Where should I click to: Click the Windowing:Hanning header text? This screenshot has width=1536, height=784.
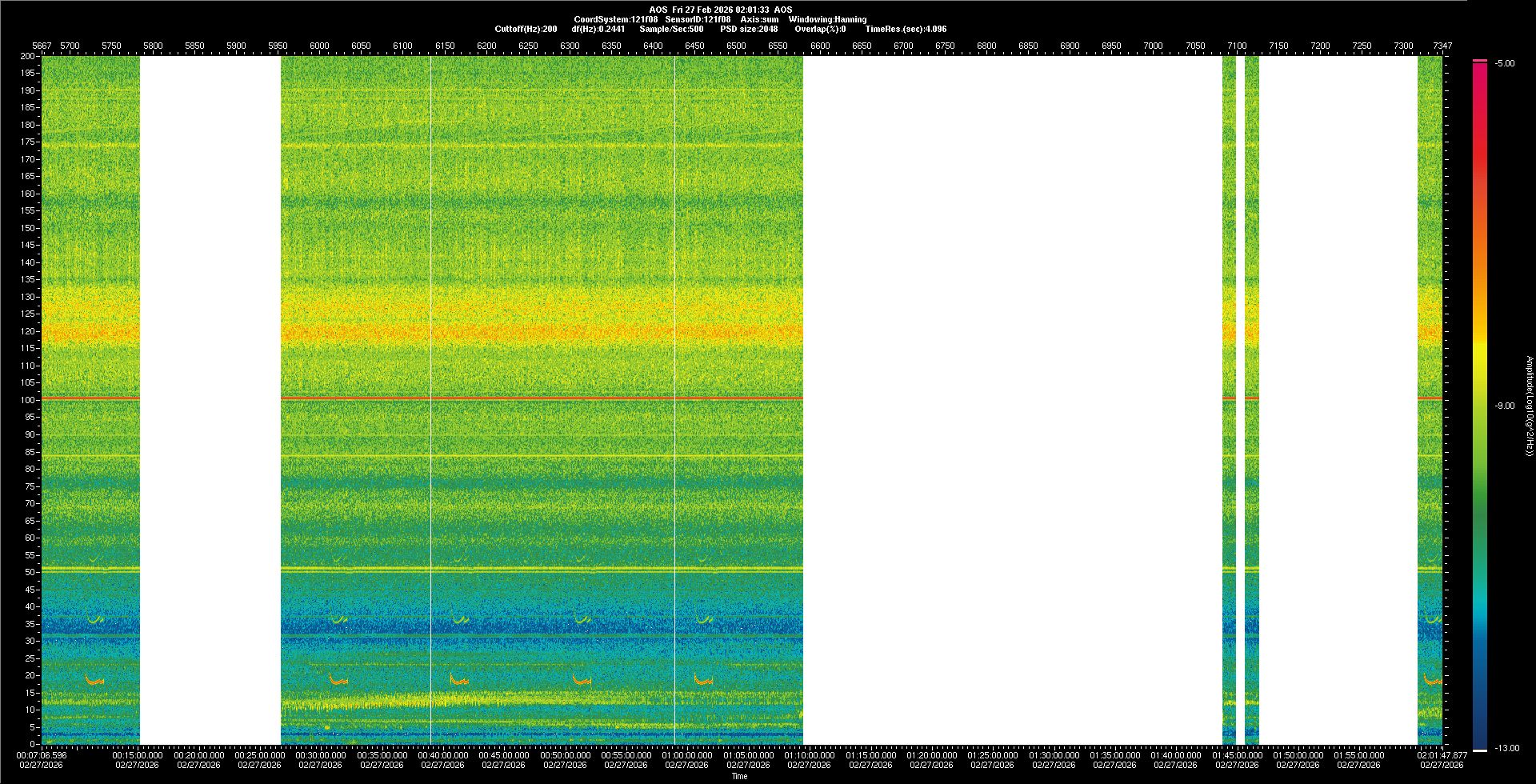click(827, 19)
